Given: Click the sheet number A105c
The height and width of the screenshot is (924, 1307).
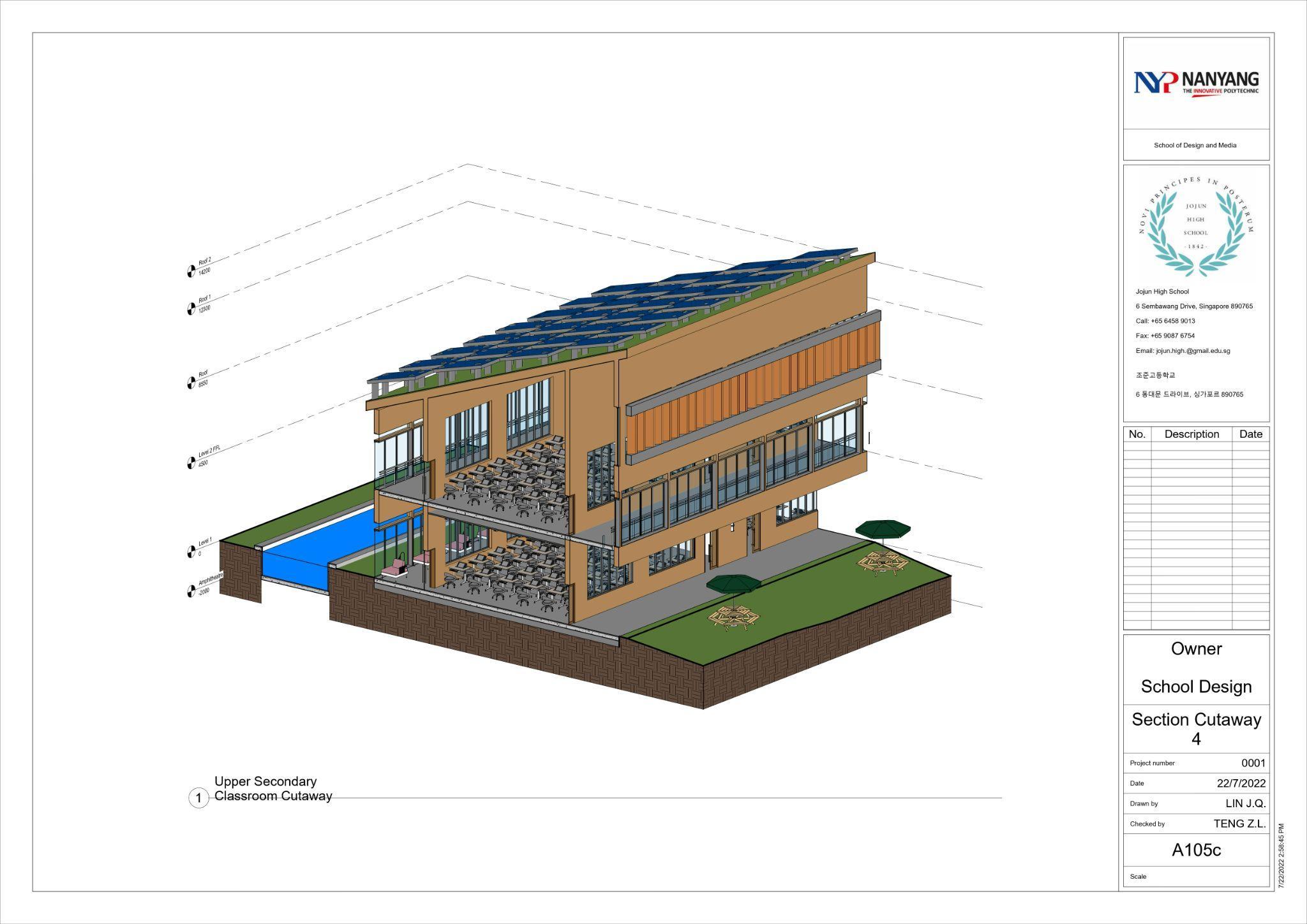Looking at the screenshot, I should 1196,850.
